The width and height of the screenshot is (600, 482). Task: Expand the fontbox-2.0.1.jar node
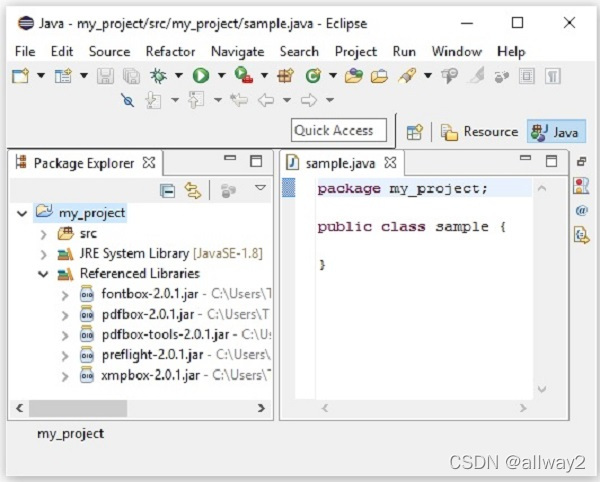65,295
